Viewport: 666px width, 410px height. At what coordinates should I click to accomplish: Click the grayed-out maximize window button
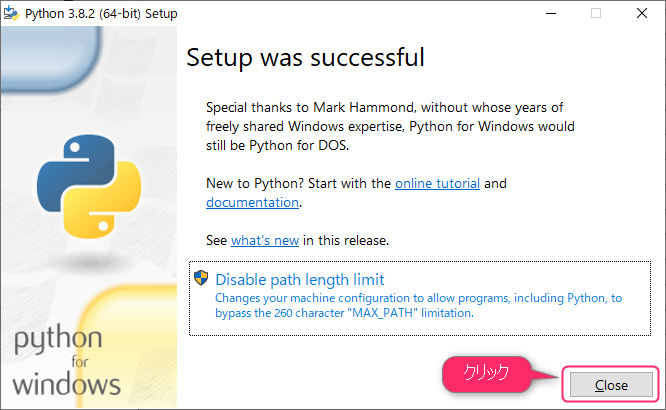click(x=596, y=14)
